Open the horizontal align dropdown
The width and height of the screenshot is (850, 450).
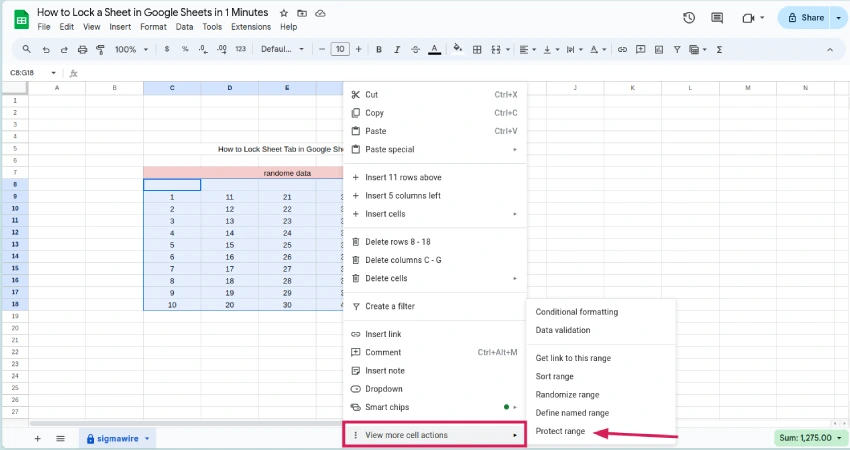tap(527, 49)
